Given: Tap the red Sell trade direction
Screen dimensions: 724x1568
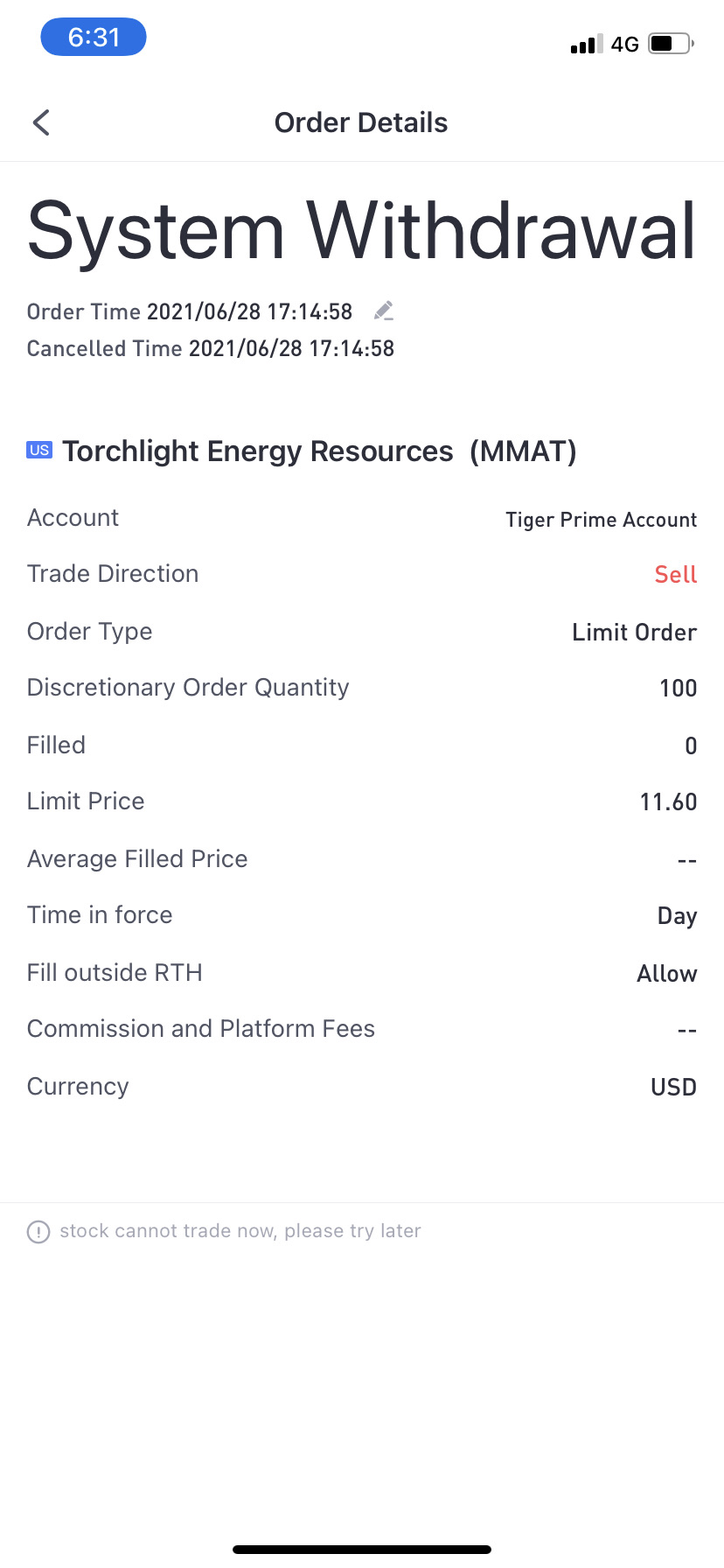Looking at the screenshot, I should click(x=675, y=575).
